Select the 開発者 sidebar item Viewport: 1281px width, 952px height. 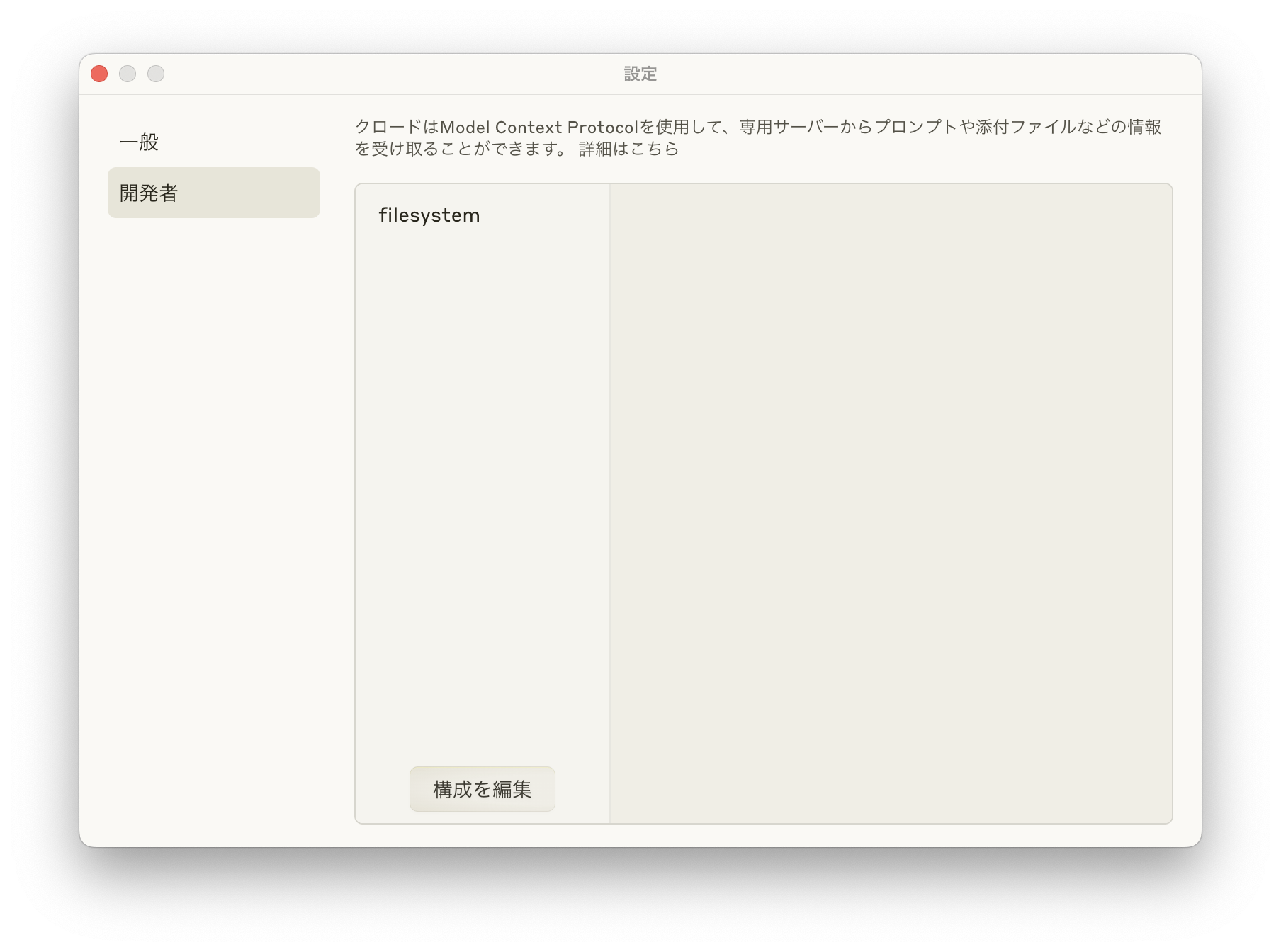pyautogui.click(x=213, y=193)
